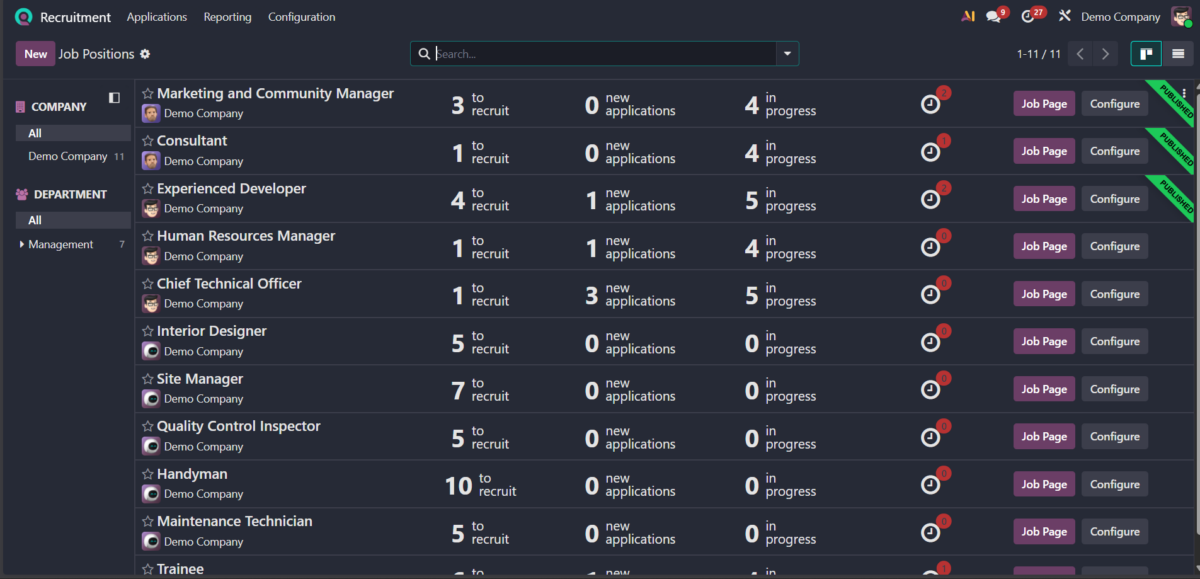Mark Chief Technical Officer as favorite
Screen dimensions: 1200x579
[x=148, y=284]
